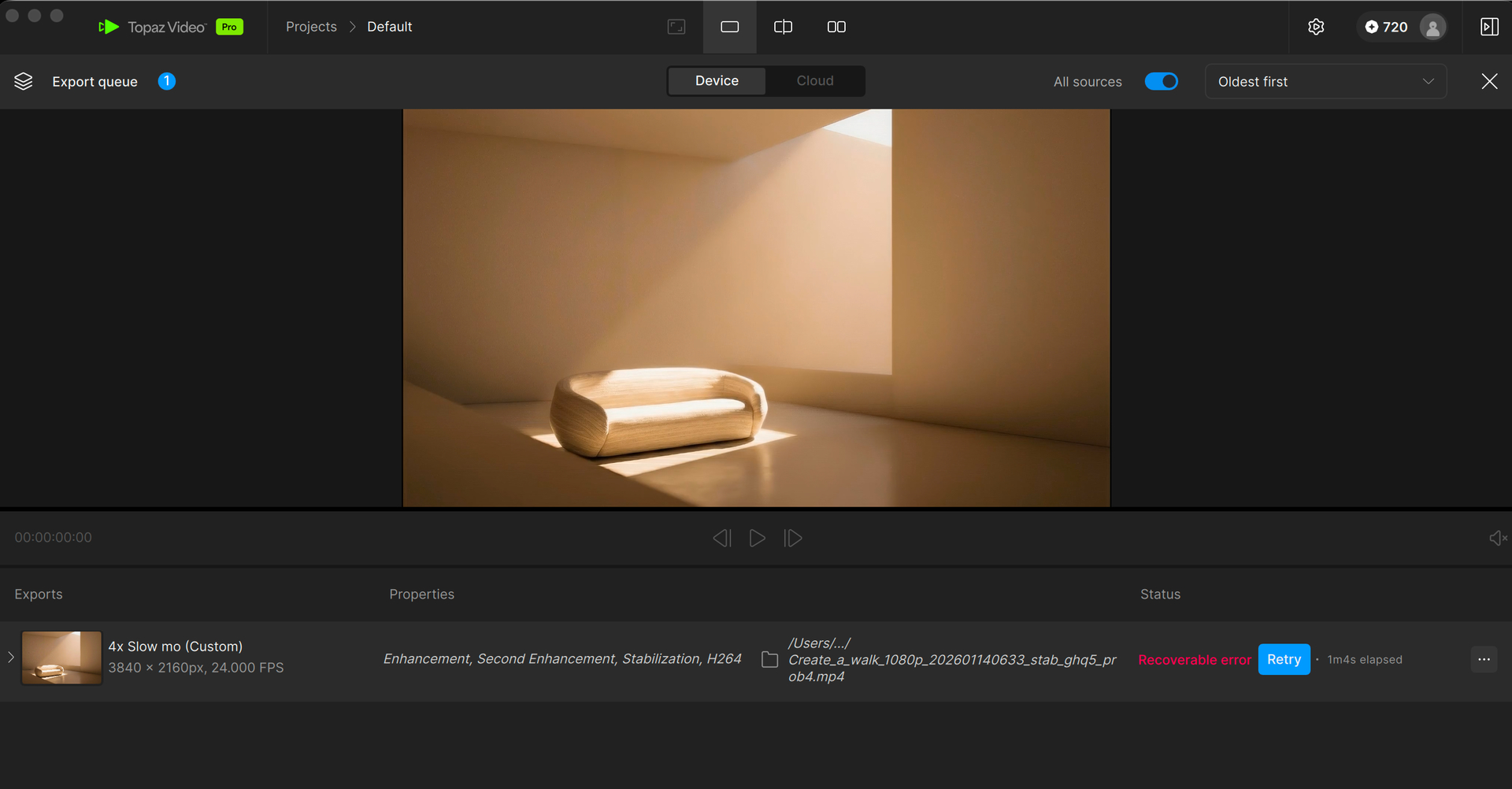This screenshot has height=789, width=1512.
Task: Click the fullscreen preview icon
Action: (676, 27)
